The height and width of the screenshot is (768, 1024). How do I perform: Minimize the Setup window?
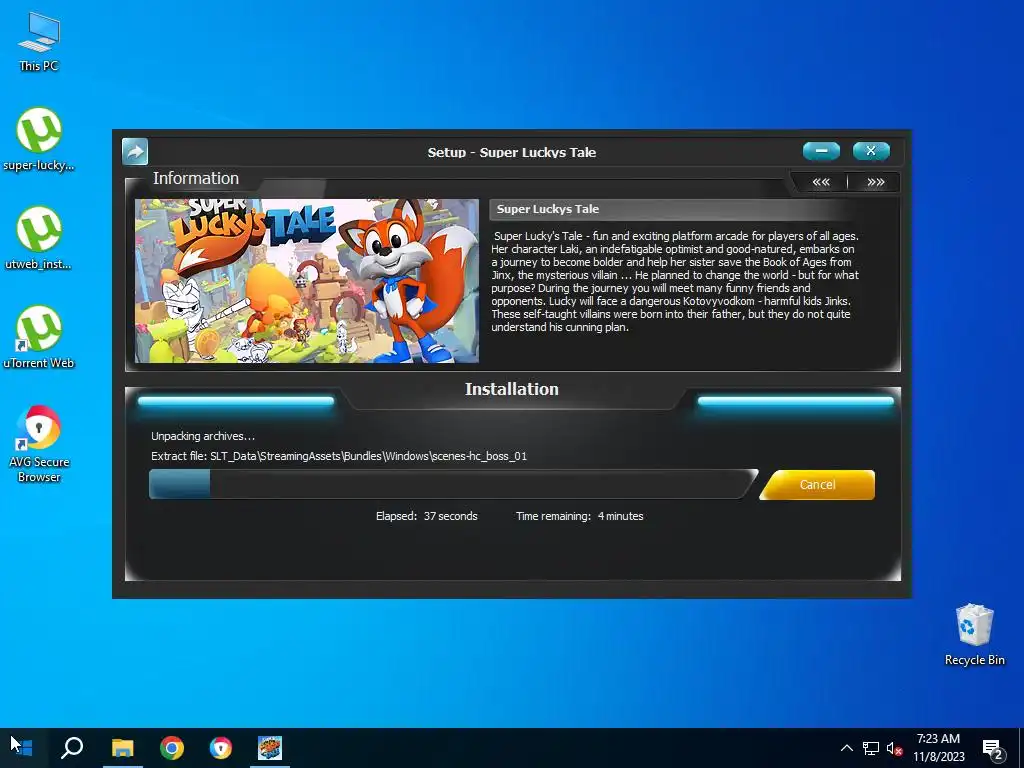(822, 151)
